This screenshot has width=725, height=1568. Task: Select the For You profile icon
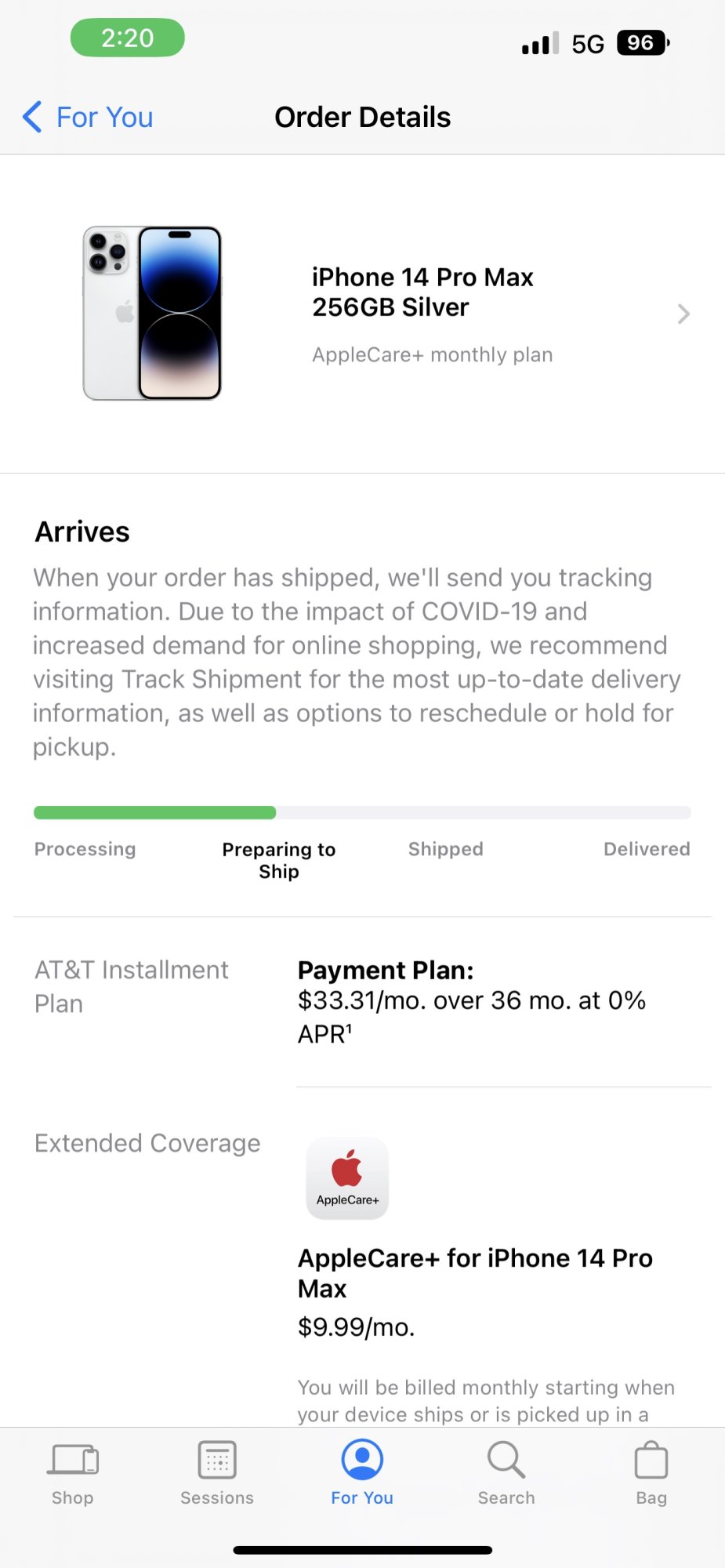pos(362,1459)
